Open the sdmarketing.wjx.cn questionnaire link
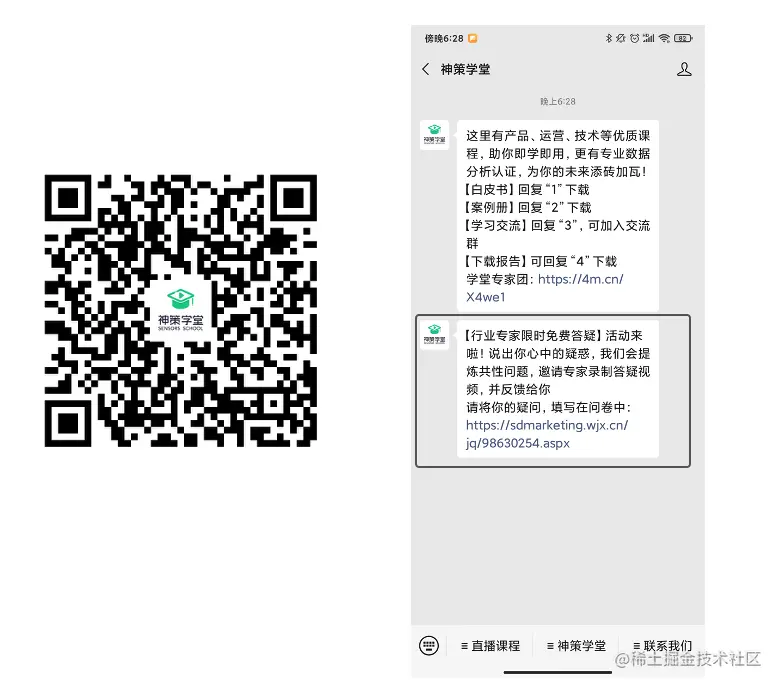The height and width of the screenshot is (688, 781). [547, 434]
